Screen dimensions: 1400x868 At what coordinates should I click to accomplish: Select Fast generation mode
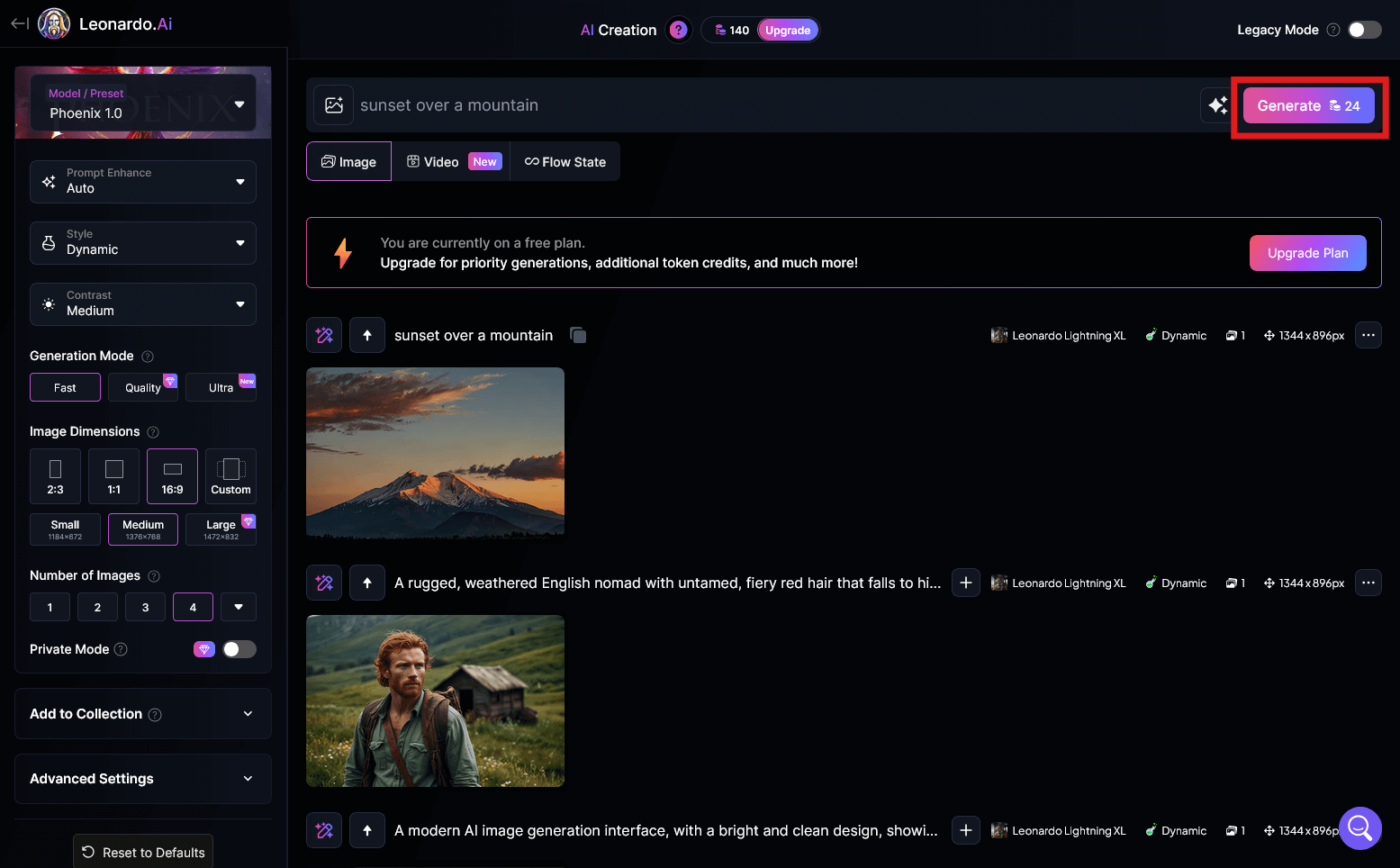[65, 387]
